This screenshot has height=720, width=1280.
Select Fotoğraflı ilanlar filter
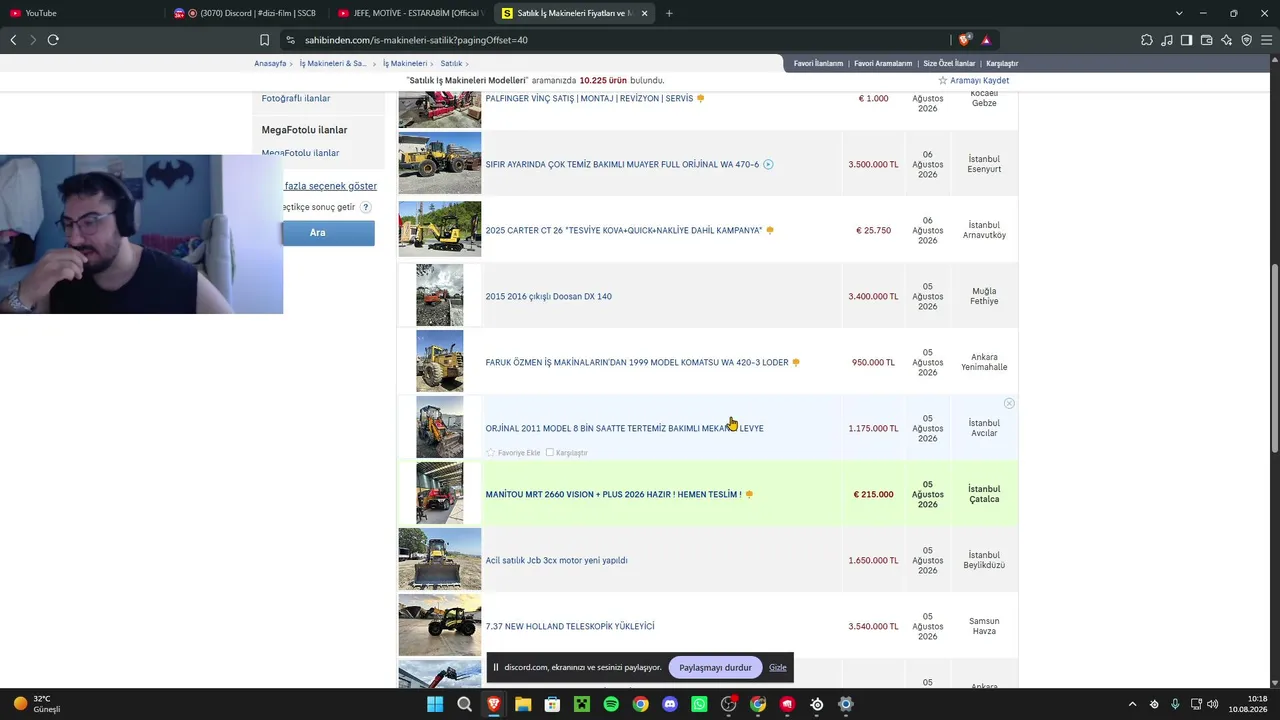click(296, 98)
